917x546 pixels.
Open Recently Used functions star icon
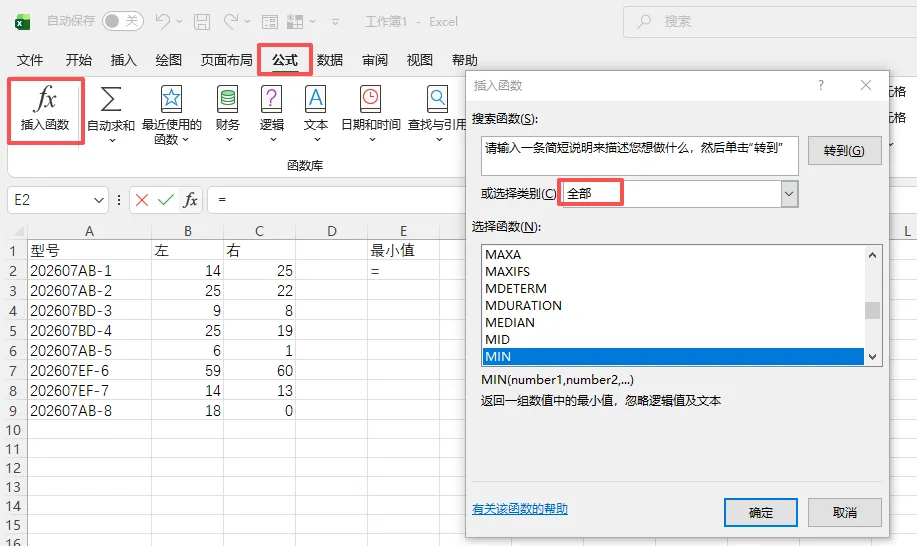pos(171,99)
